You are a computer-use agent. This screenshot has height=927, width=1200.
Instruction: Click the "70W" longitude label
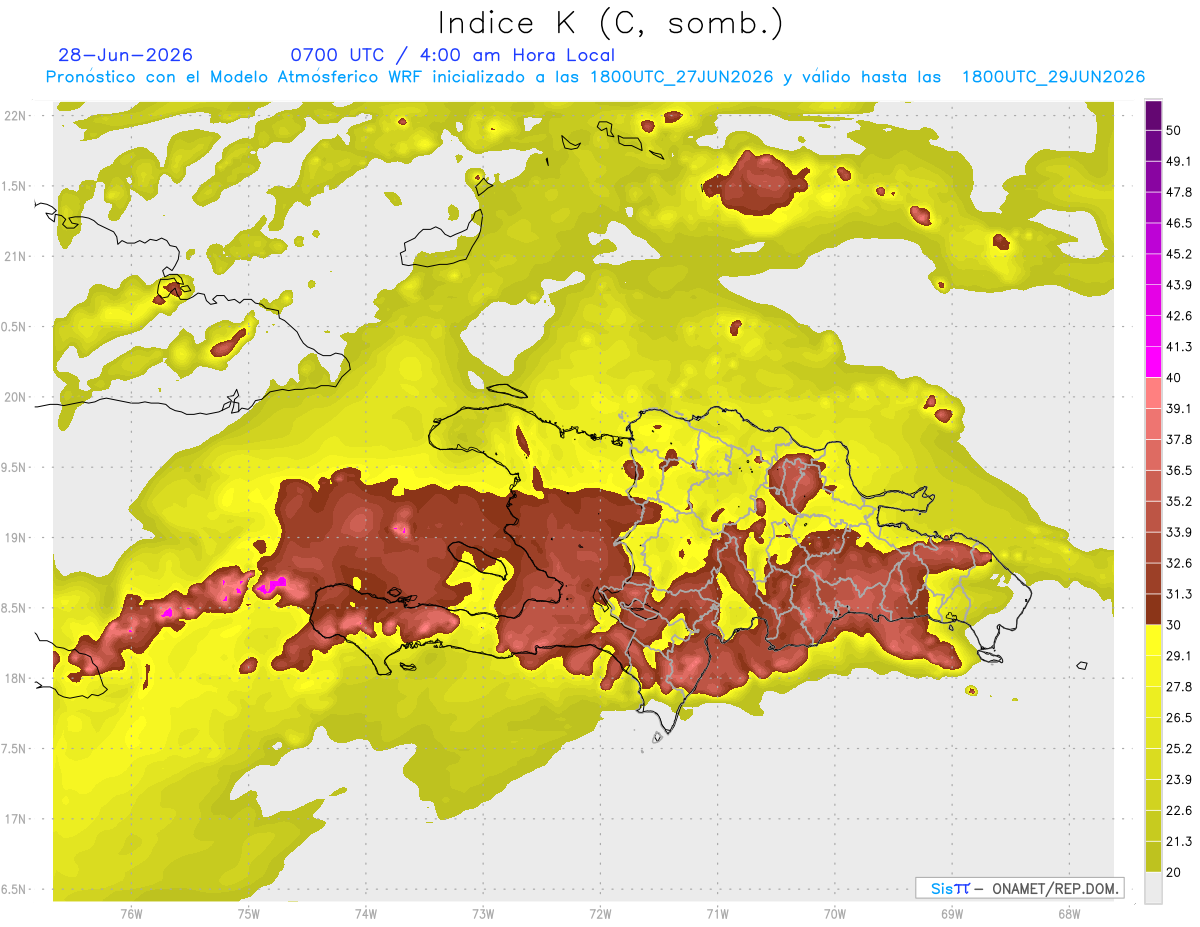pyautogui.click(x=834, y=913)
